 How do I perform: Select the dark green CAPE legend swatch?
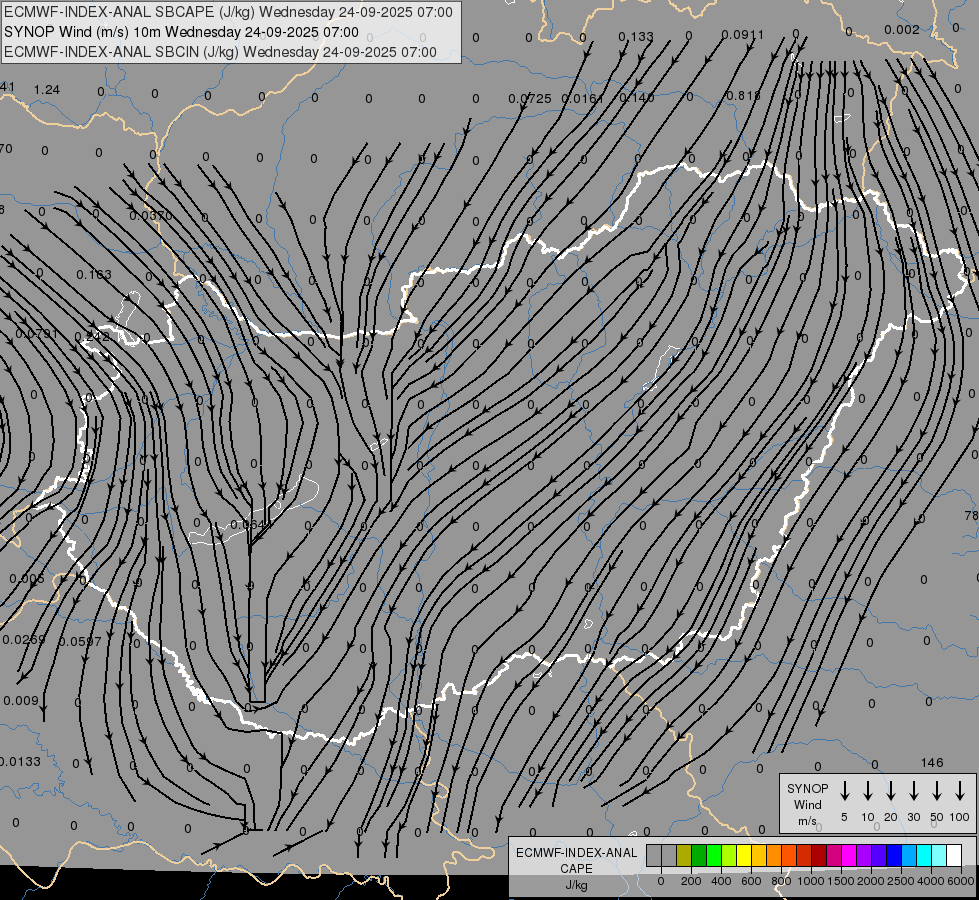click(699, 855)
